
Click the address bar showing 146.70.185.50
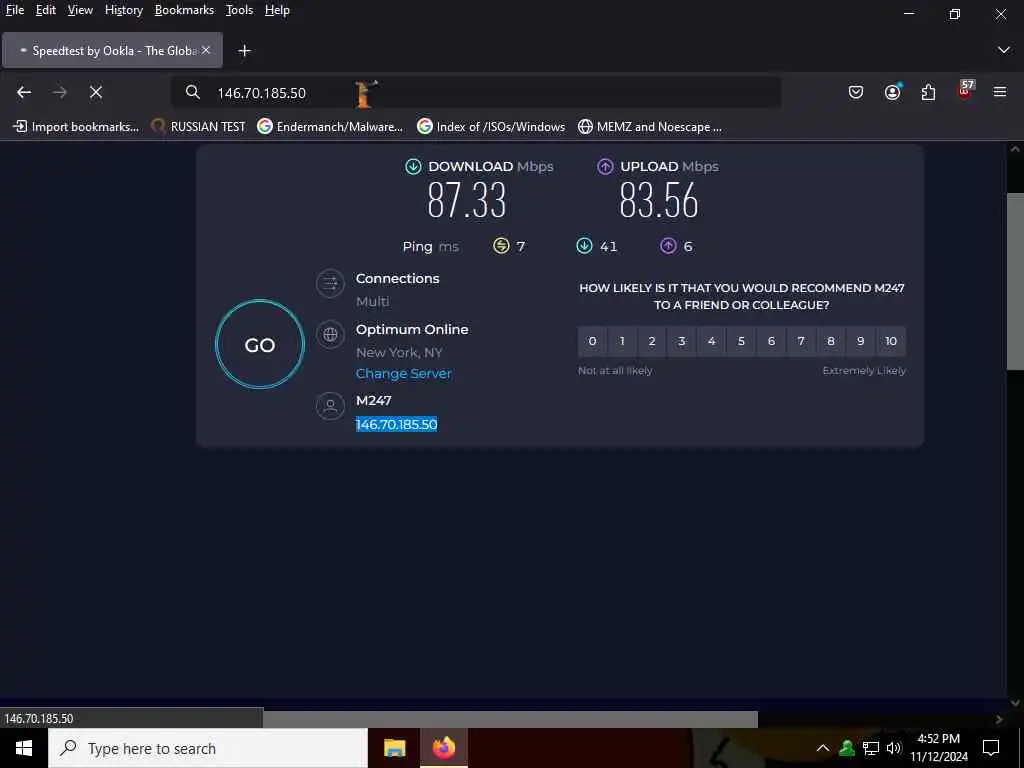477,92
